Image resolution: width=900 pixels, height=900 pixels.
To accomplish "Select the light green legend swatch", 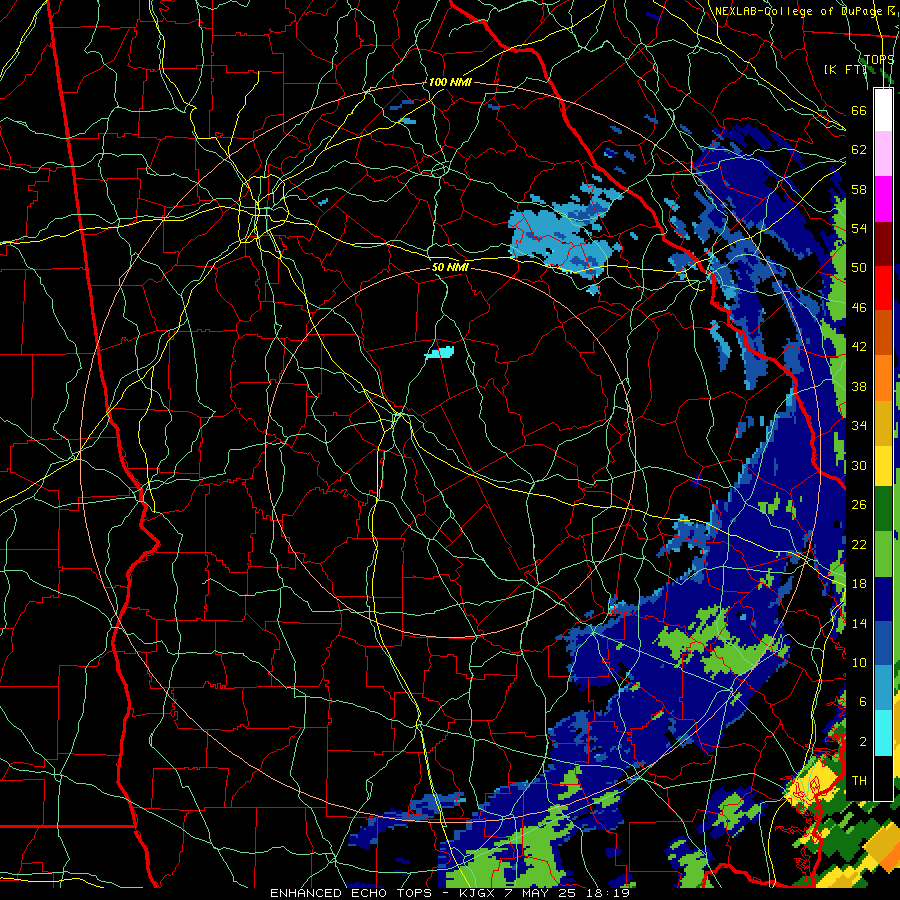I will point(883,554).
